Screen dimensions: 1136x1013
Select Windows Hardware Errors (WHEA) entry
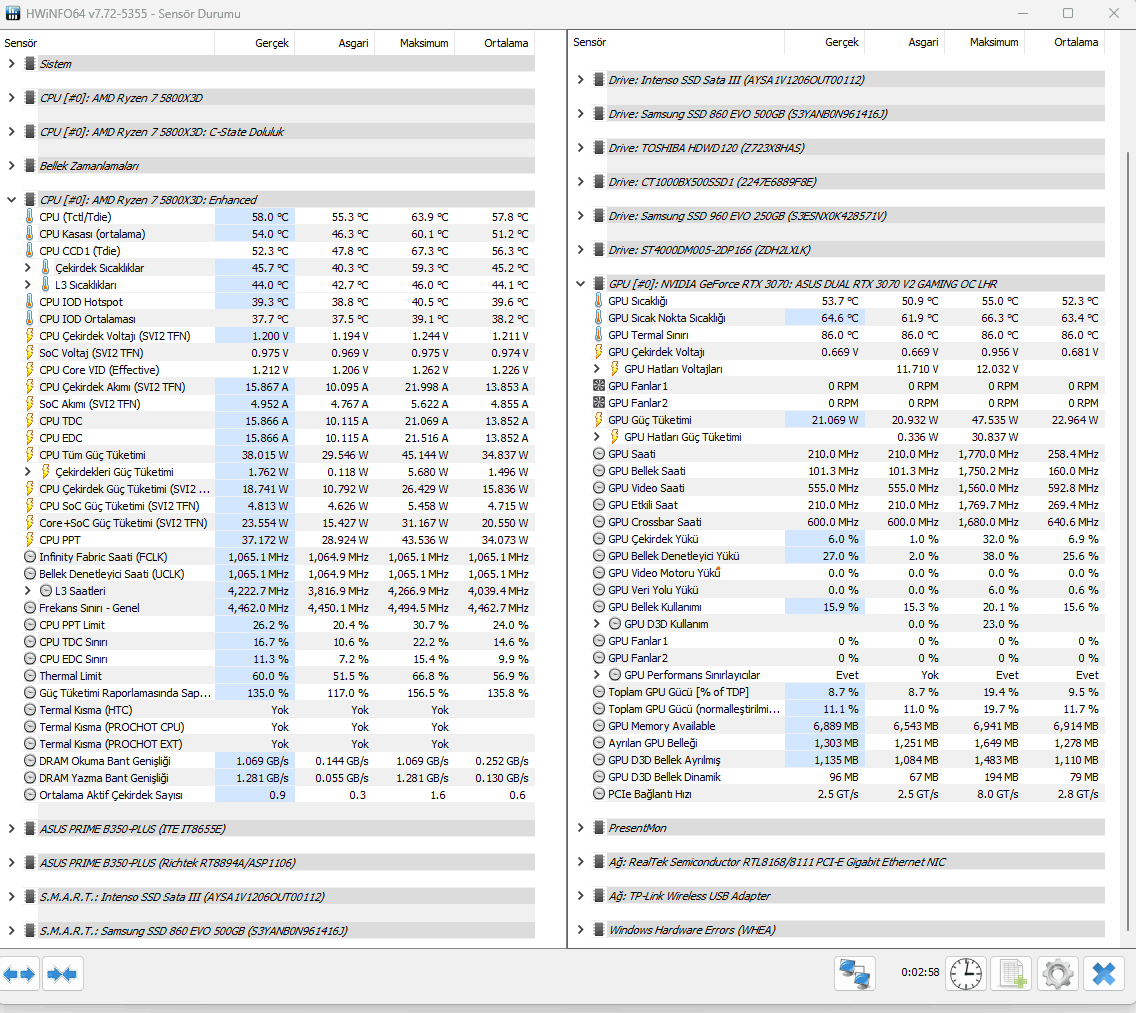click(691, 930)
